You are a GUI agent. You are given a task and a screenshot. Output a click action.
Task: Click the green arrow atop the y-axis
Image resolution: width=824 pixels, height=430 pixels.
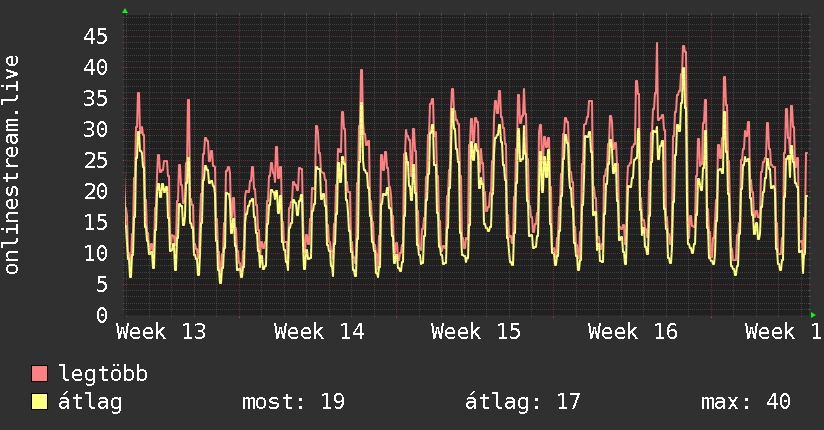(125, 11)
